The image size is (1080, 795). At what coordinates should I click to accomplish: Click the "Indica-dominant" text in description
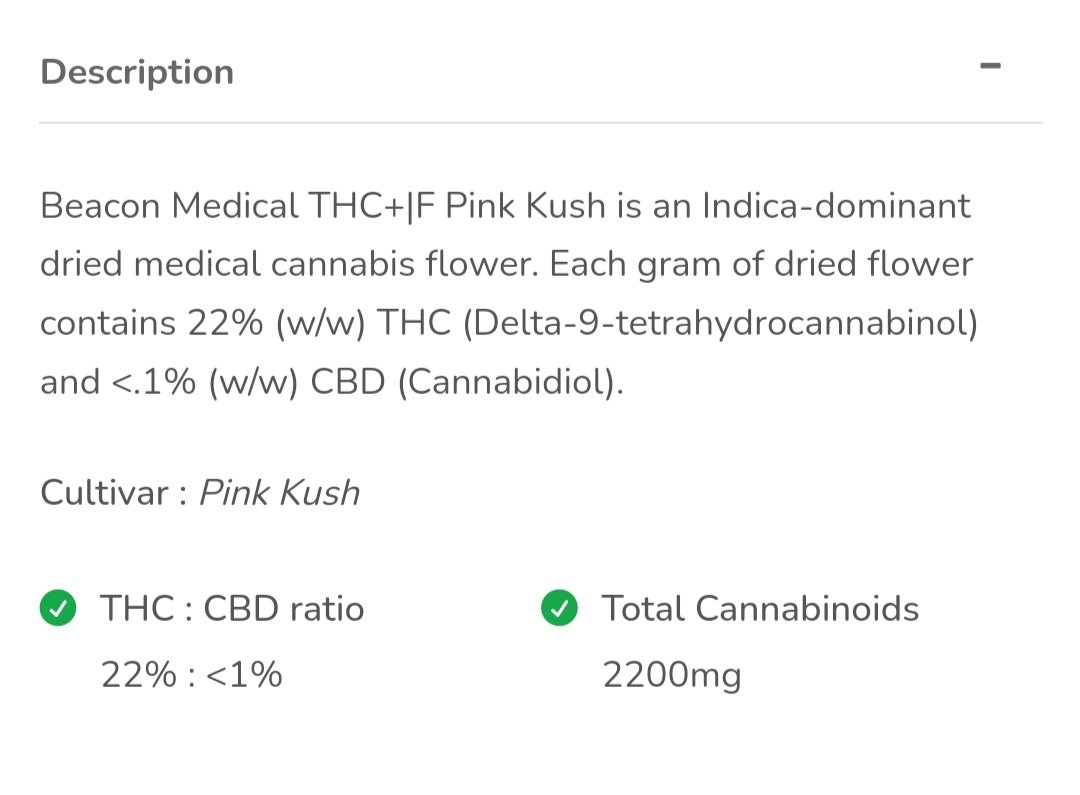click(836, 206)
